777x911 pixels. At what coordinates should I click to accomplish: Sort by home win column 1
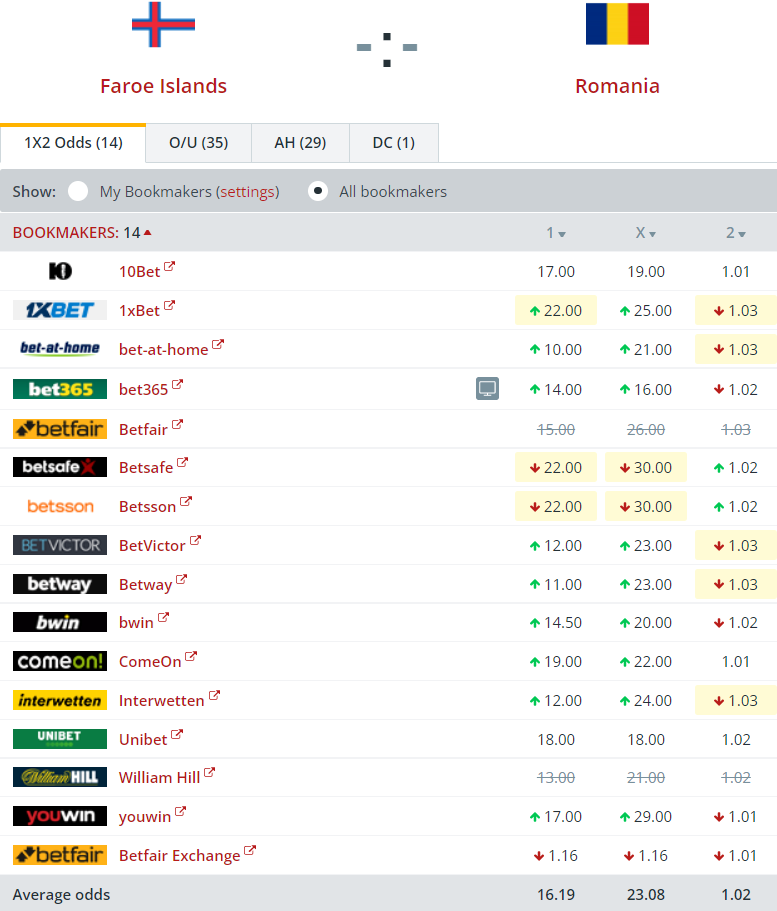tap(556, 233)
